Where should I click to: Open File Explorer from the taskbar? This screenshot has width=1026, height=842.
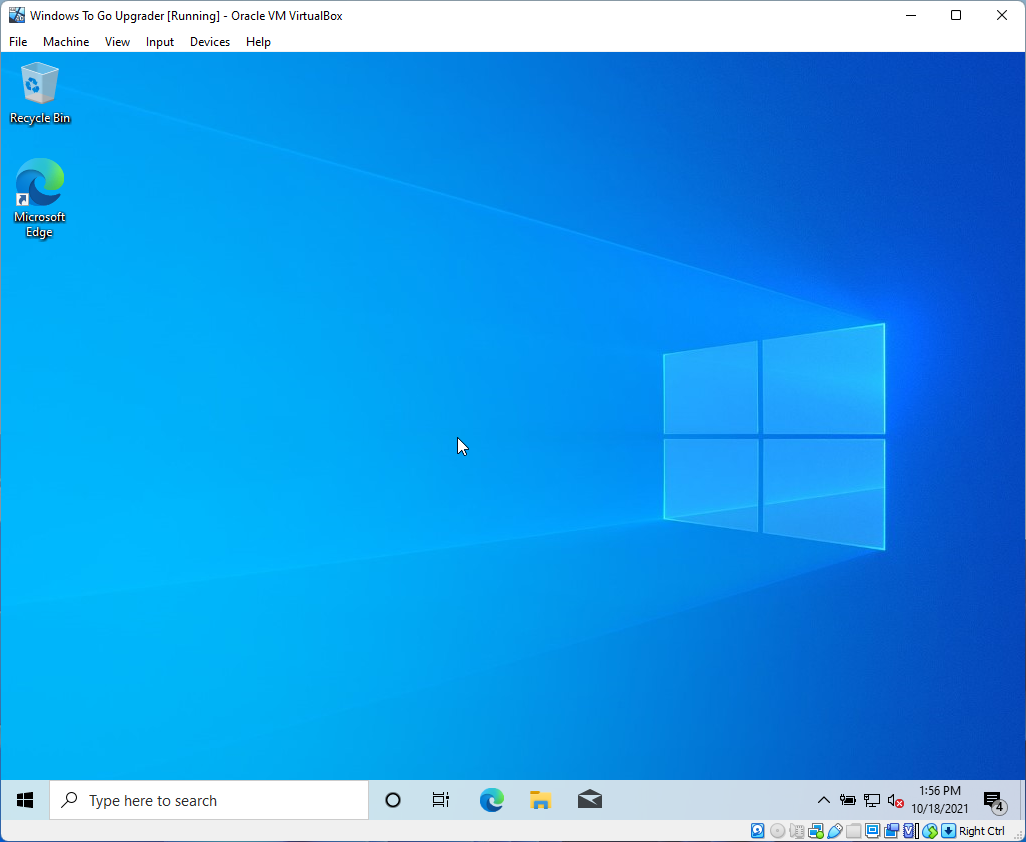(540, 800)
